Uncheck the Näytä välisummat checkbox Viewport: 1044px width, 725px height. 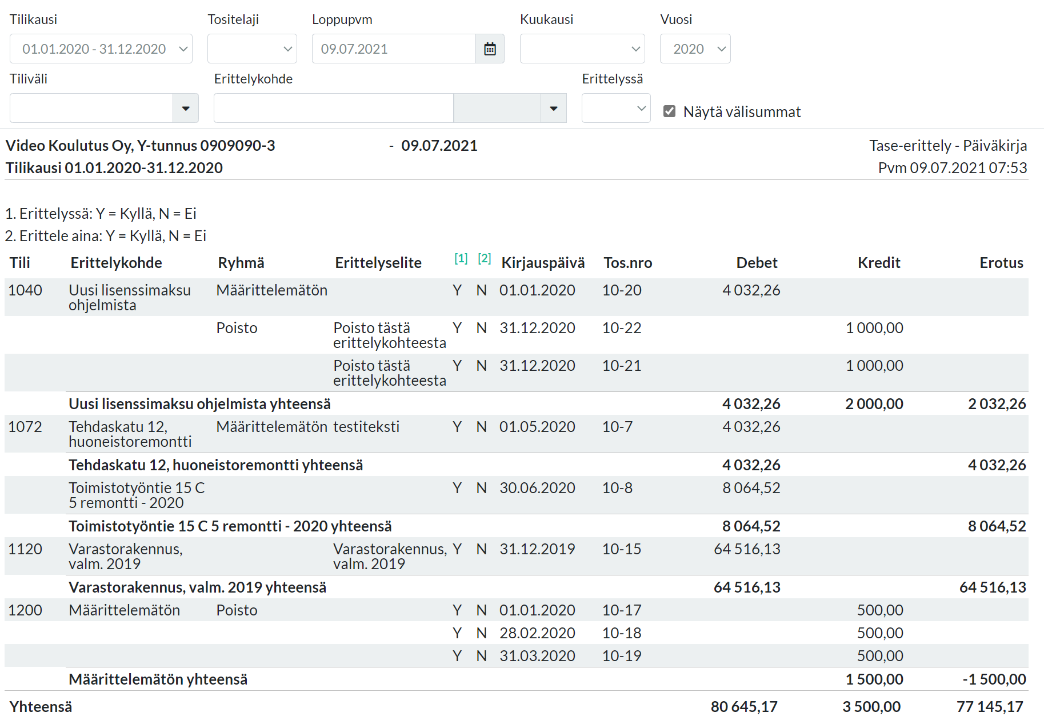[669, 111]
